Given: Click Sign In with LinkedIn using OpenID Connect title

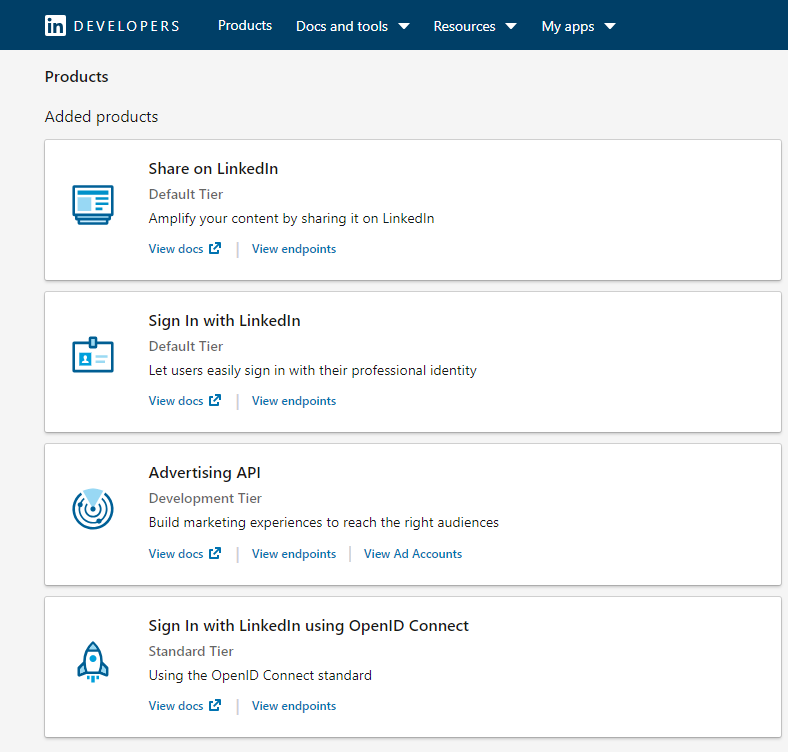Looking at the screenshot, I should pos(309,626).
